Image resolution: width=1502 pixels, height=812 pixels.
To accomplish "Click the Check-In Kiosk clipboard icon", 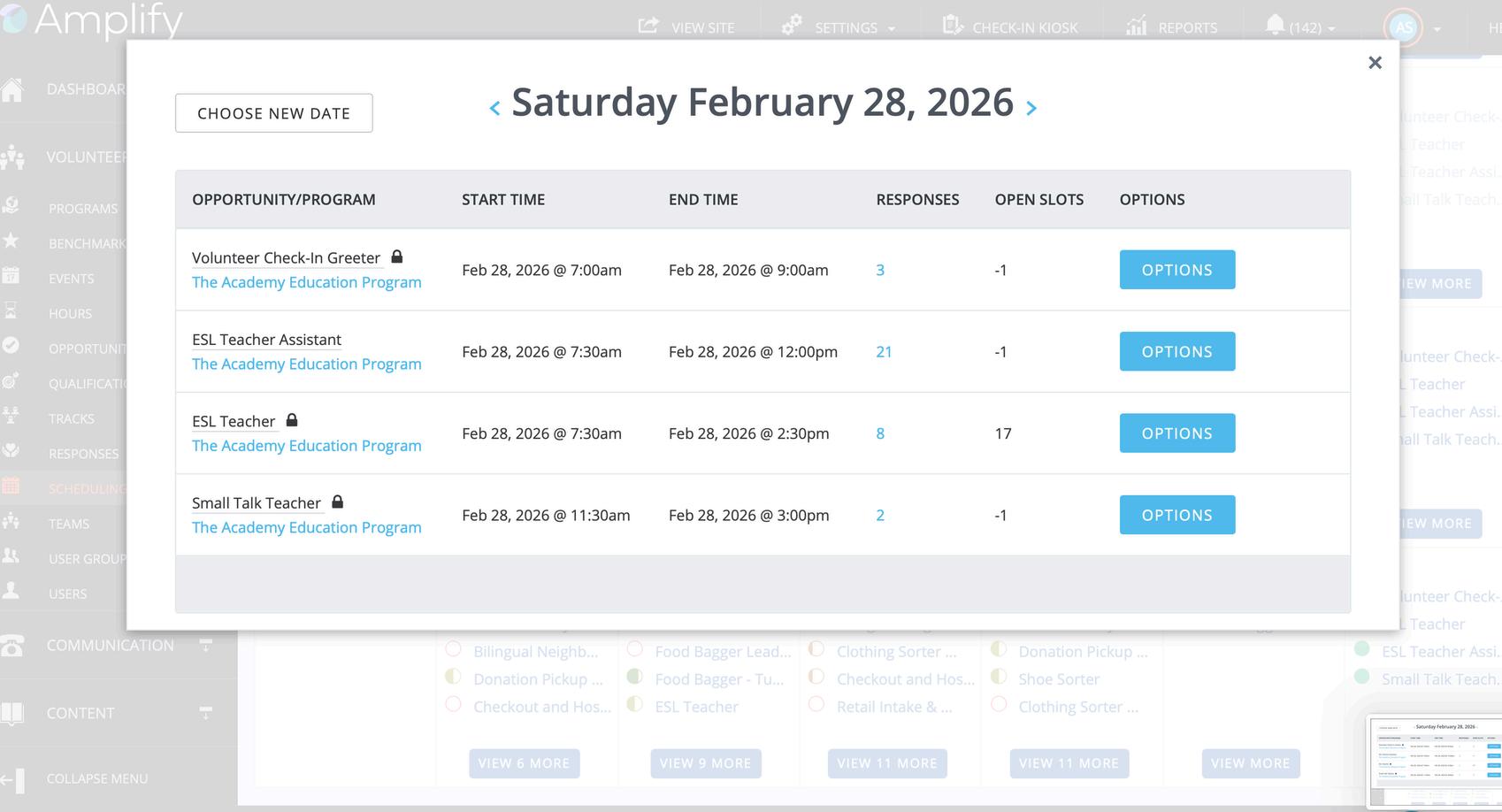I will 952,25.
